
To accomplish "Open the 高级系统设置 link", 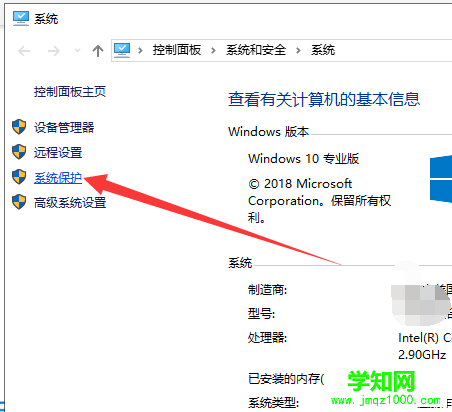I will 70,203.
